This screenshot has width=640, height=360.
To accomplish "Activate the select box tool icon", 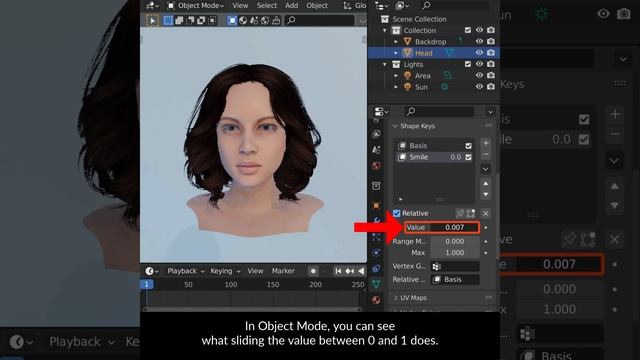I will click(152, 20).
